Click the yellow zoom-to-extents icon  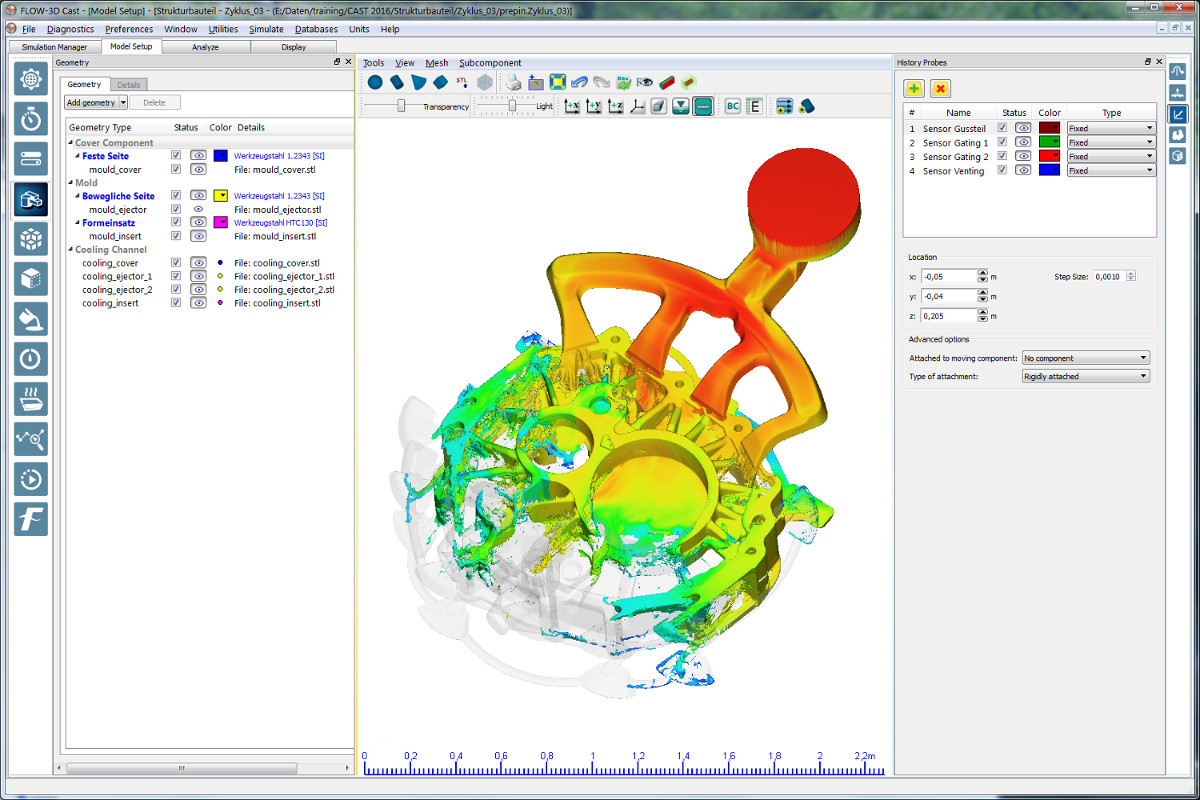pos(558,82)
